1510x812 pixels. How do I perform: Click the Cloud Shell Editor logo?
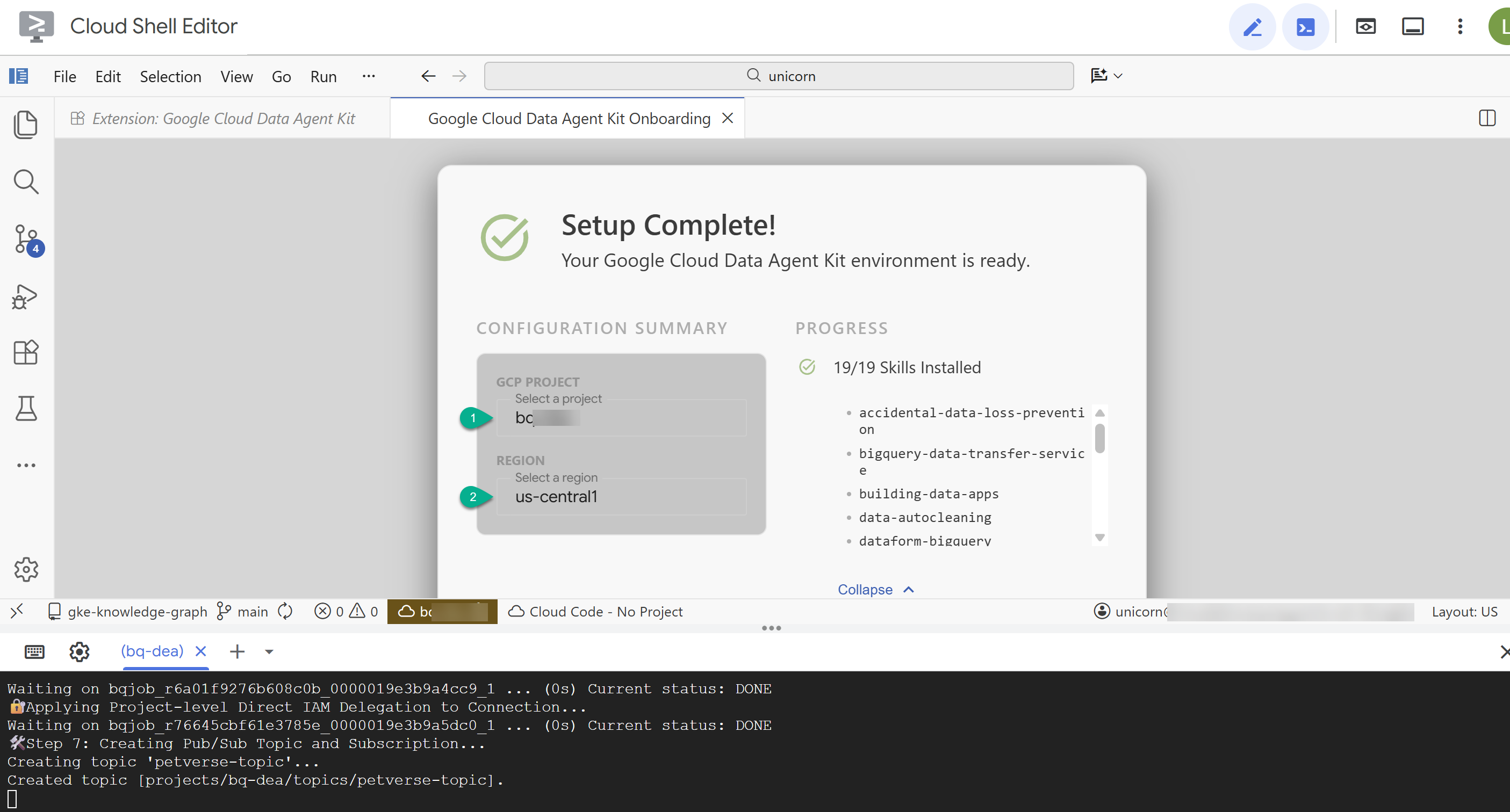tap(37, 27)
